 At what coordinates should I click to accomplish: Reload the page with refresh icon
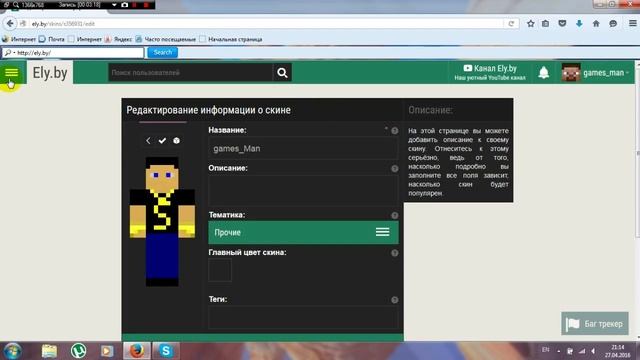[511, 24]
